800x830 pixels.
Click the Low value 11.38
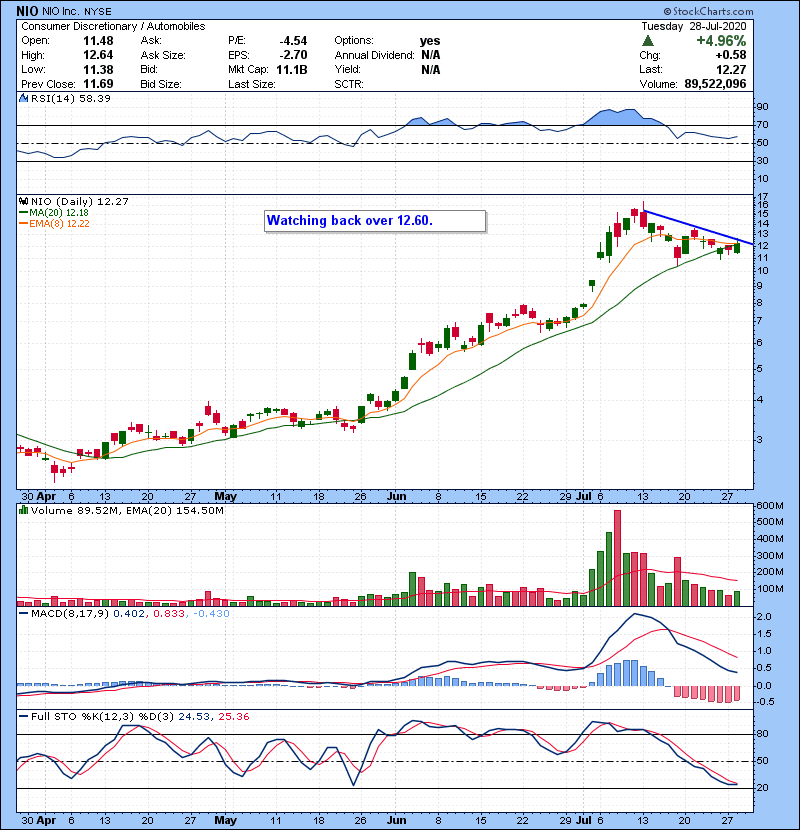coord(98,69)
